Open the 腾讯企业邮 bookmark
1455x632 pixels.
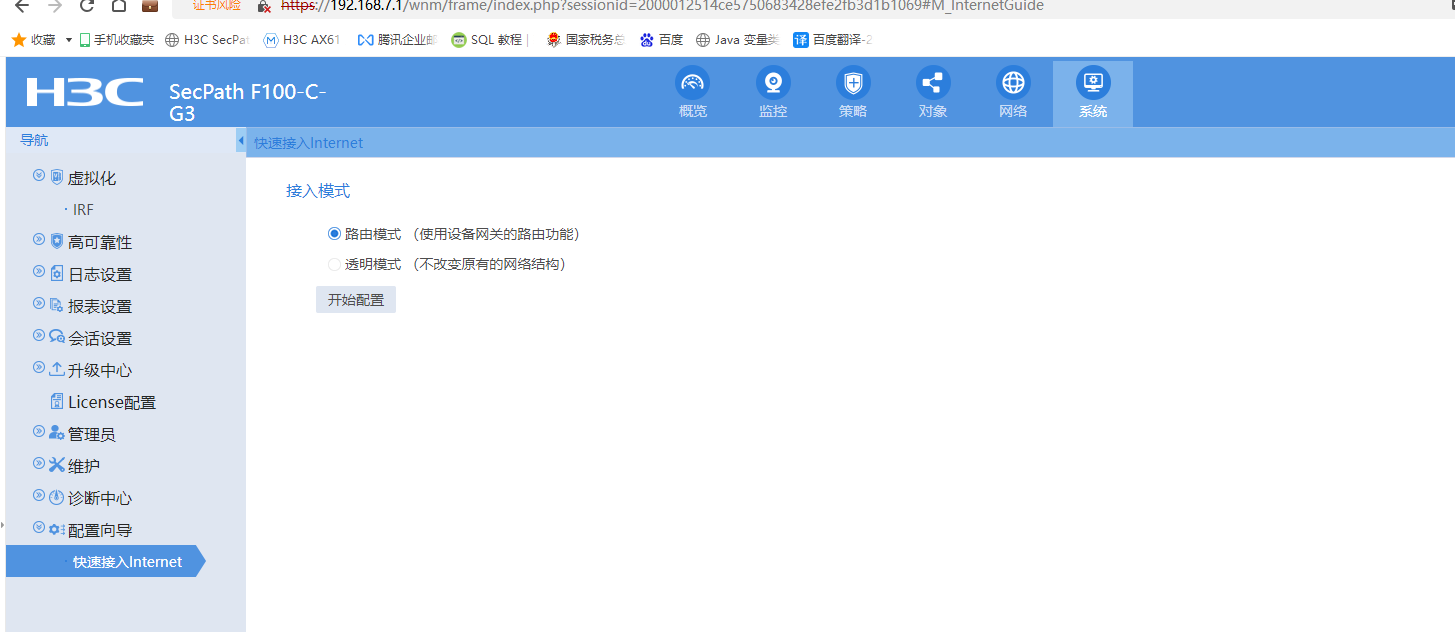click(x=397, y=40)
